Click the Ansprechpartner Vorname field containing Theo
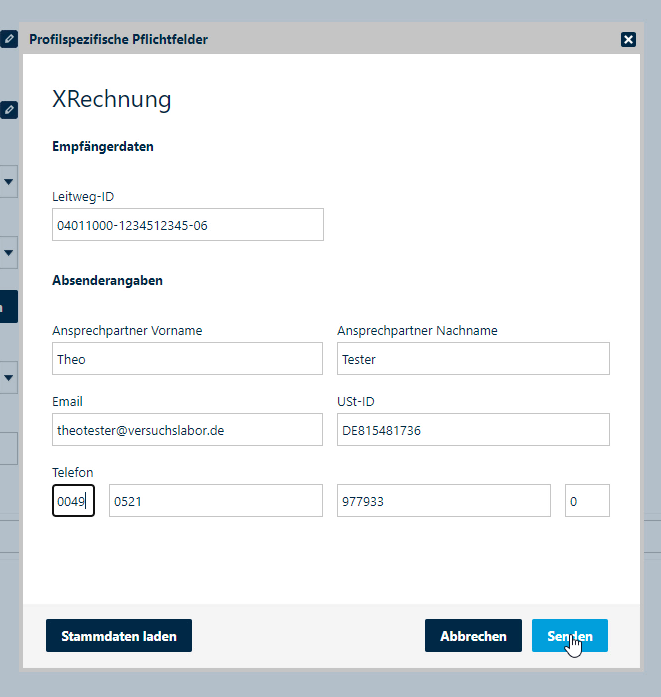Screen dimensions: 661x697 pos(187,359)
